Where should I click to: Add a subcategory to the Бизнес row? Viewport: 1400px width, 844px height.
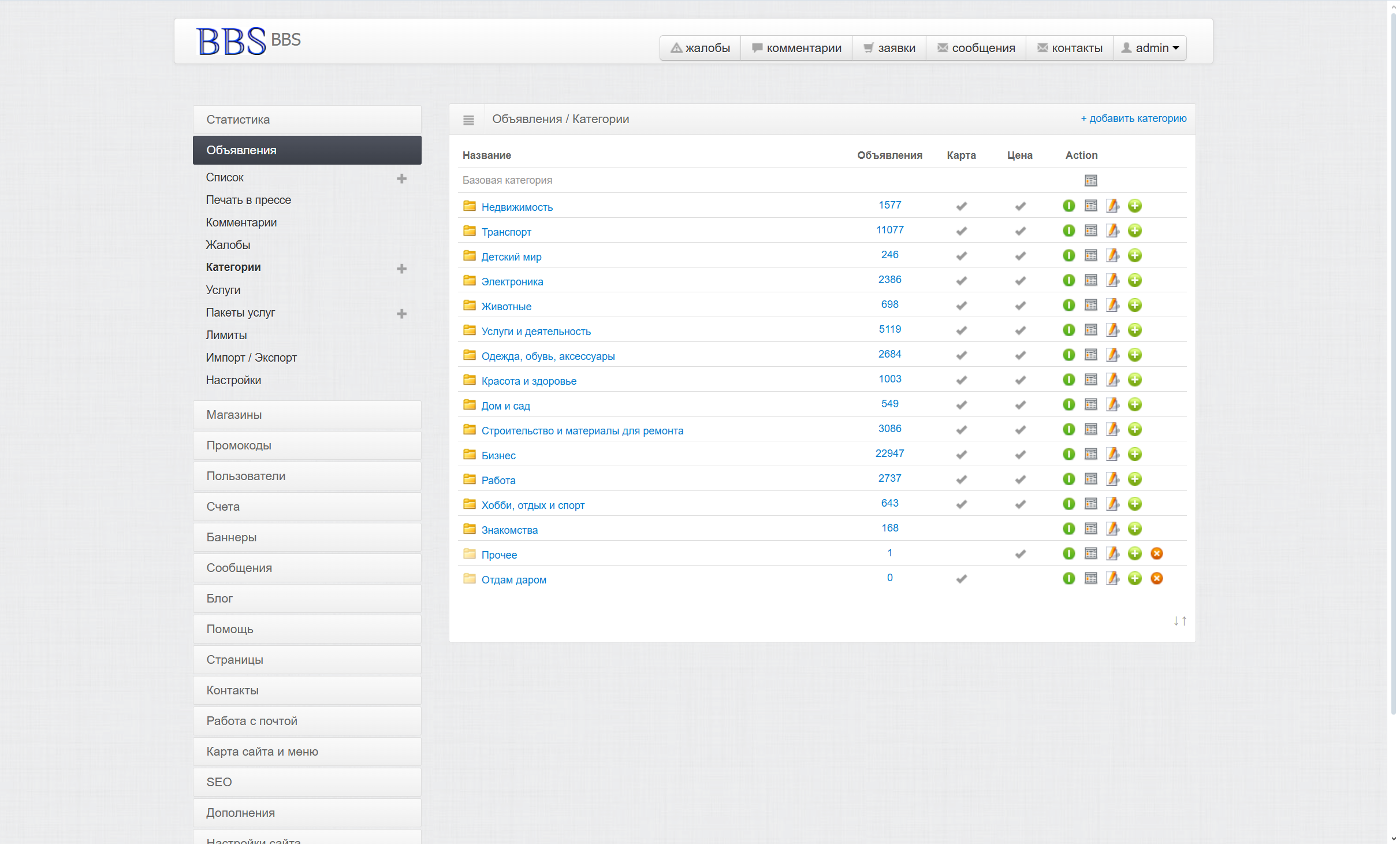click(1134, 454)
